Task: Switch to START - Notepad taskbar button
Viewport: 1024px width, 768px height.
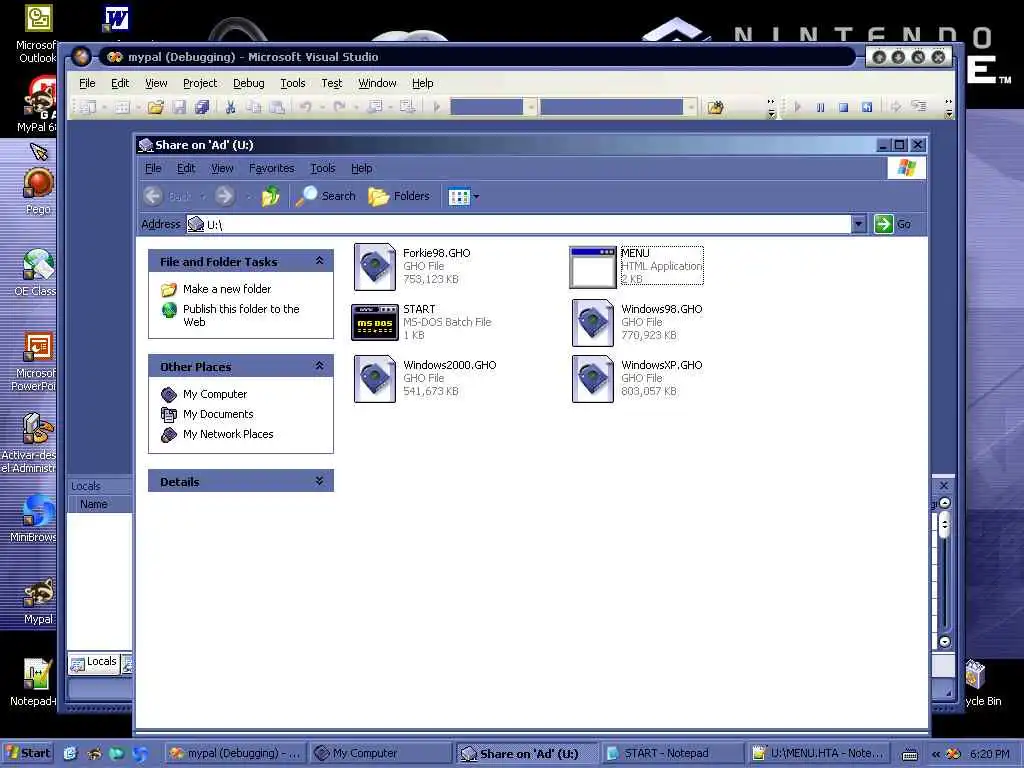Action: pyautogui.click(x=671, y=753)
